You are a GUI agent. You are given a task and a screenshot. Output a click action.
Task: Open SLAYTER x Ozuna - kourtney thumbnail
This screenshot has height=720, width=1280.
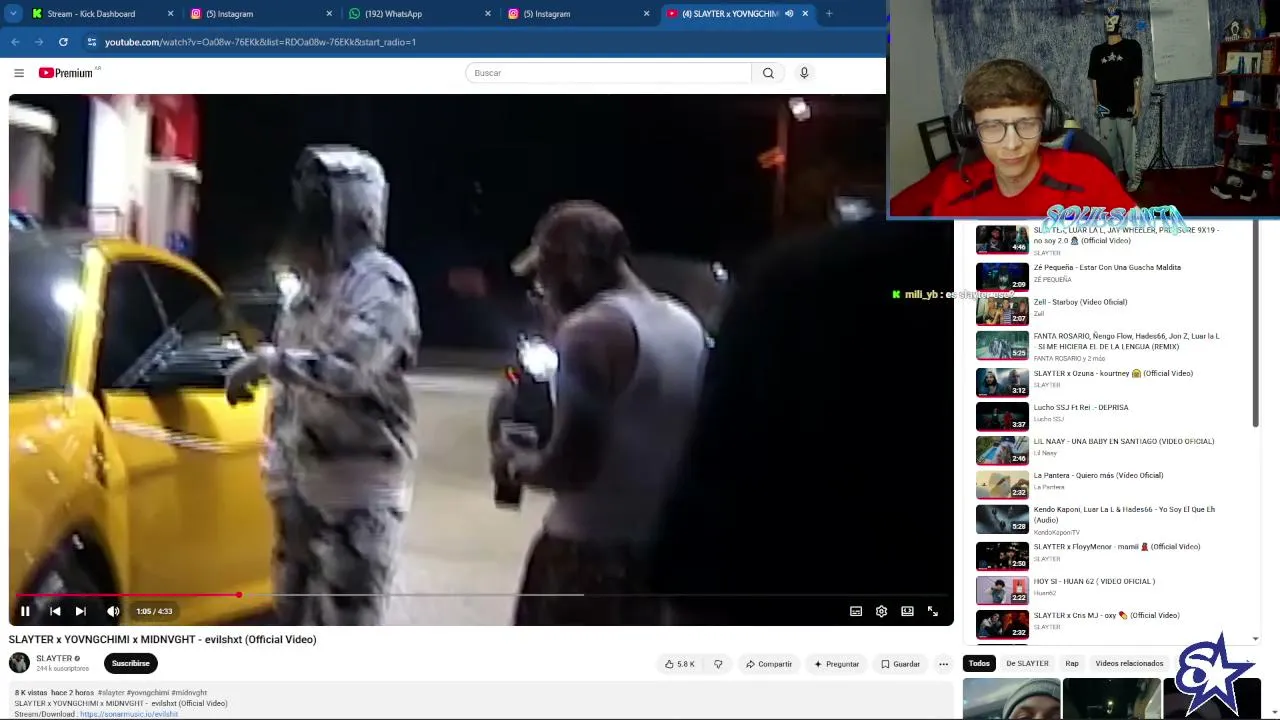pyautogui.click(x=1002, y=382)
